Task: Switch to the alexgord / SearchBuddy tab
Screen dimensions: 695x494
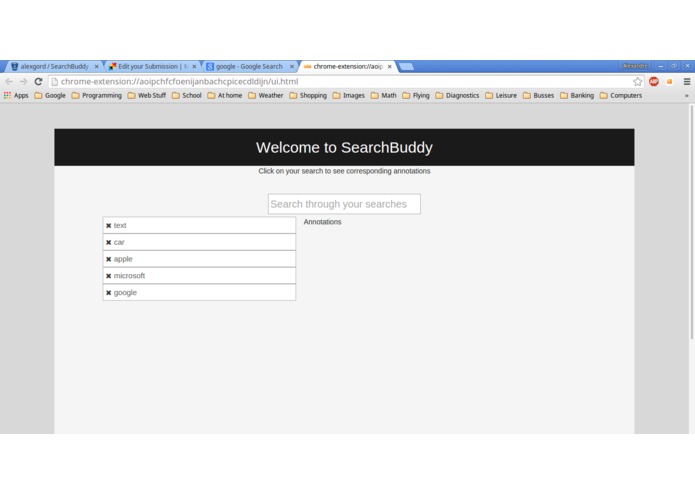Action: click(x=52, y=66)
